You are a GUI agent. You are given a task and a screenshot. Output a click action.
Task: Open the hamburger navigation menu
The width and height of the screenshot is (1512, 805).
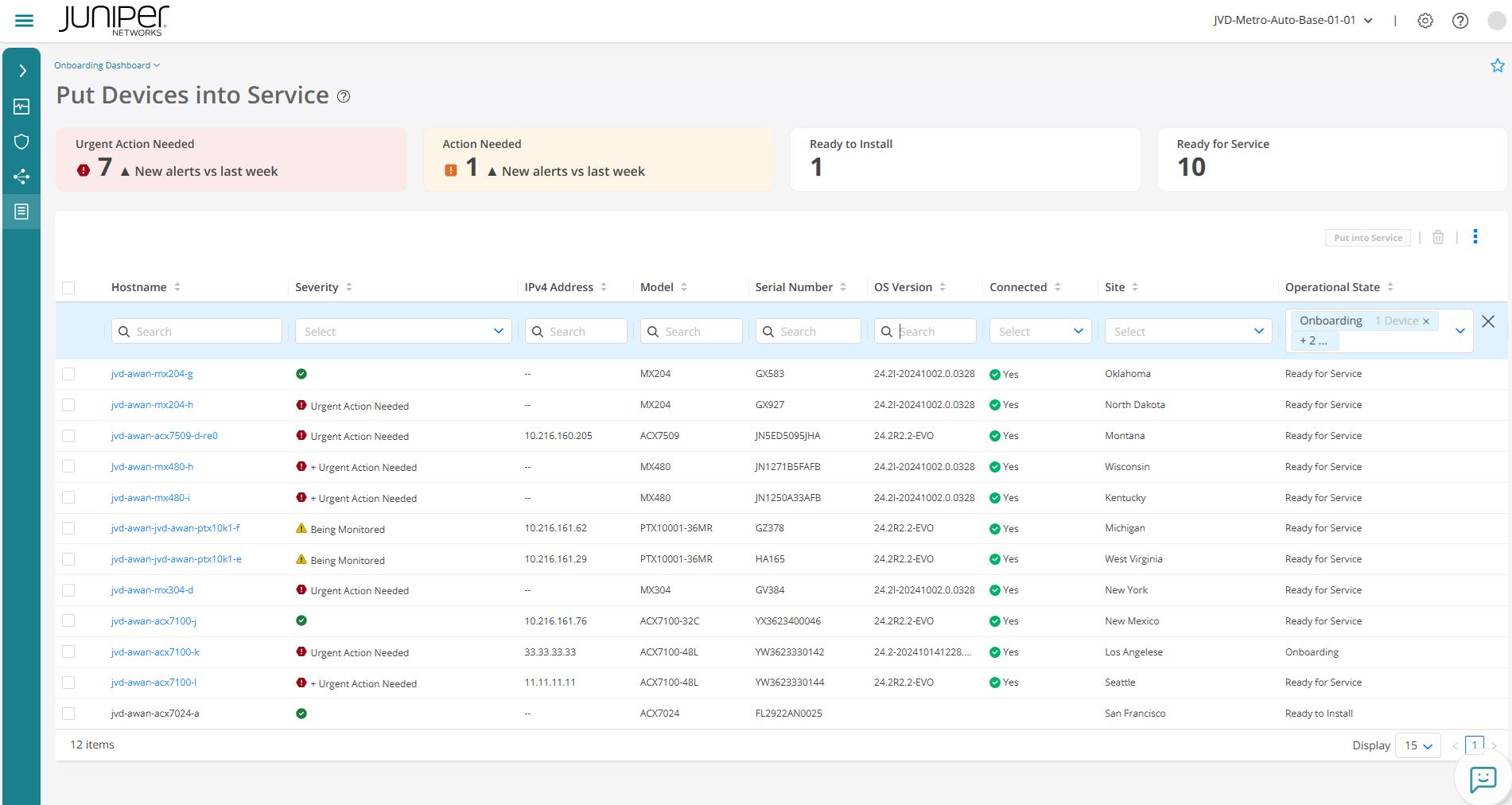pos(24,21)
